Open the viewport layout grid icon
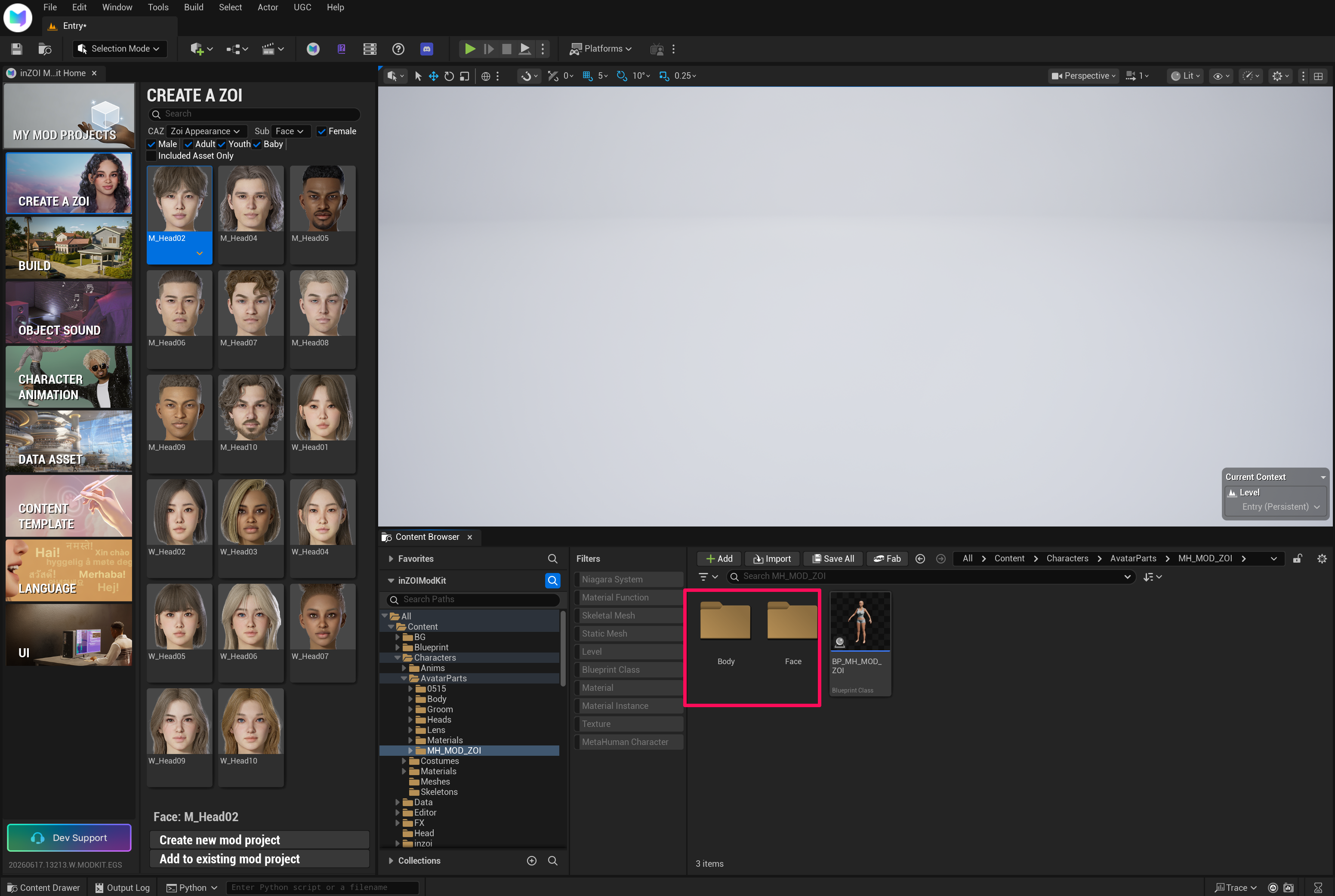 1318,76
